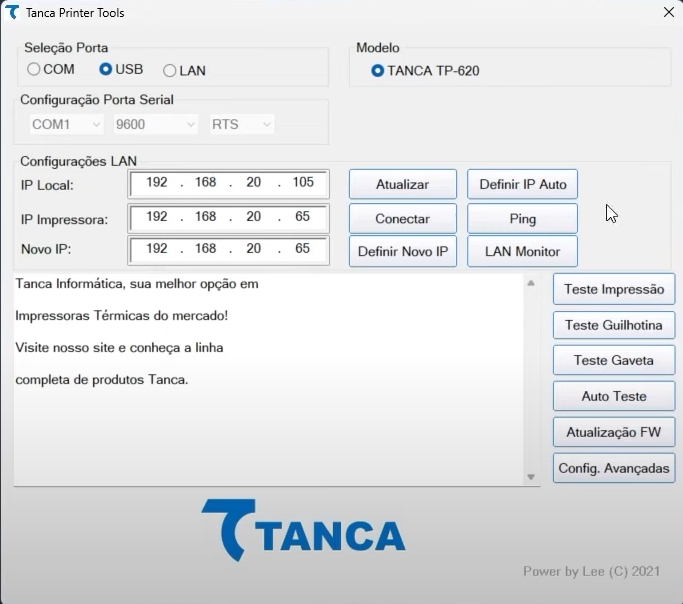Click Definir IP Auto
Screen dimensions: 683x604
(x=522, y=184)
